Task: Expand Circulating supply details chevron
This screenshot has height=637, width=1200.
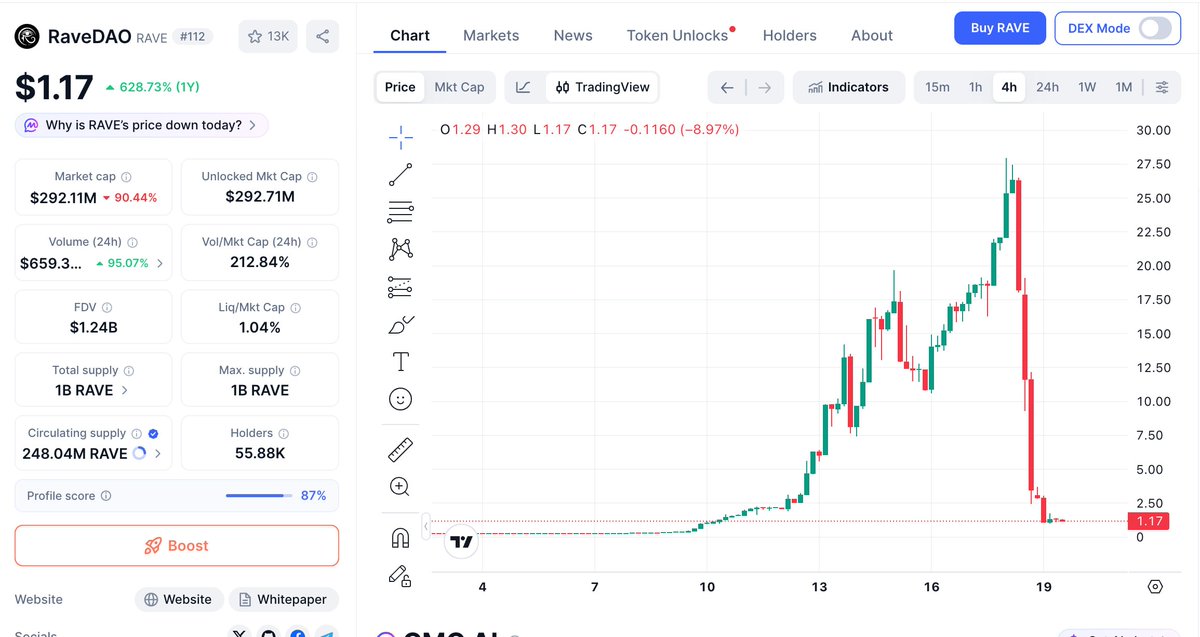Action: pos(158,454)
